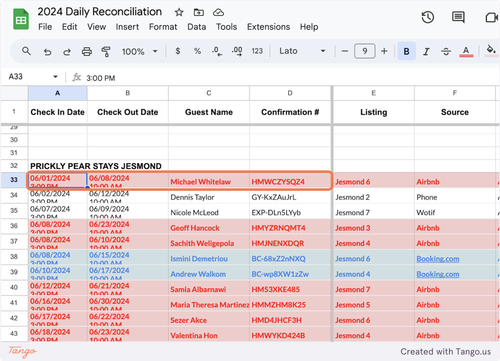The image size is (500, 361).
Task: Increase font size with plus
Action: 384,51
